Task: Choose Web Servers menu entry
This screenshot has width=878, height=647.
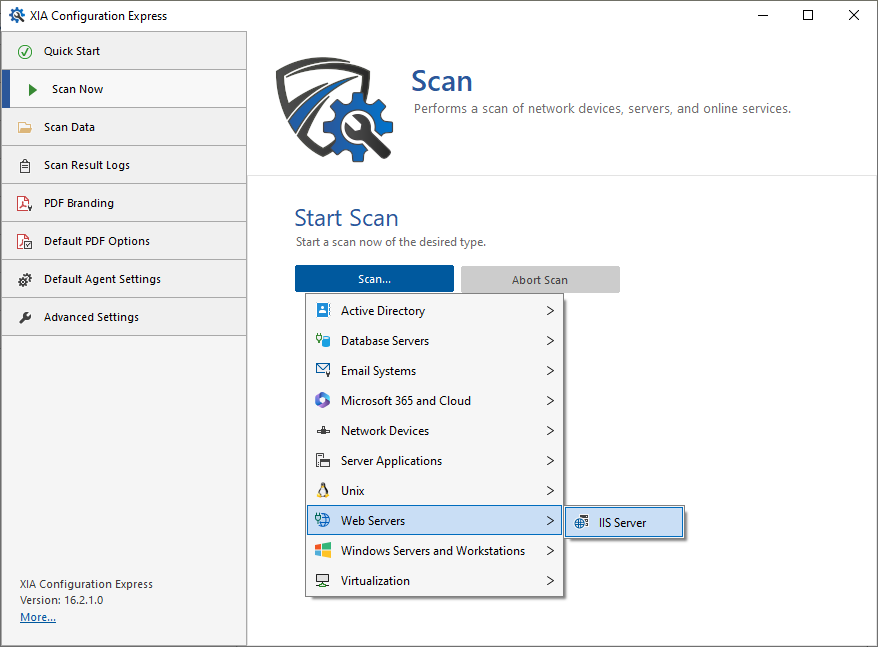Action: [435, 520]
